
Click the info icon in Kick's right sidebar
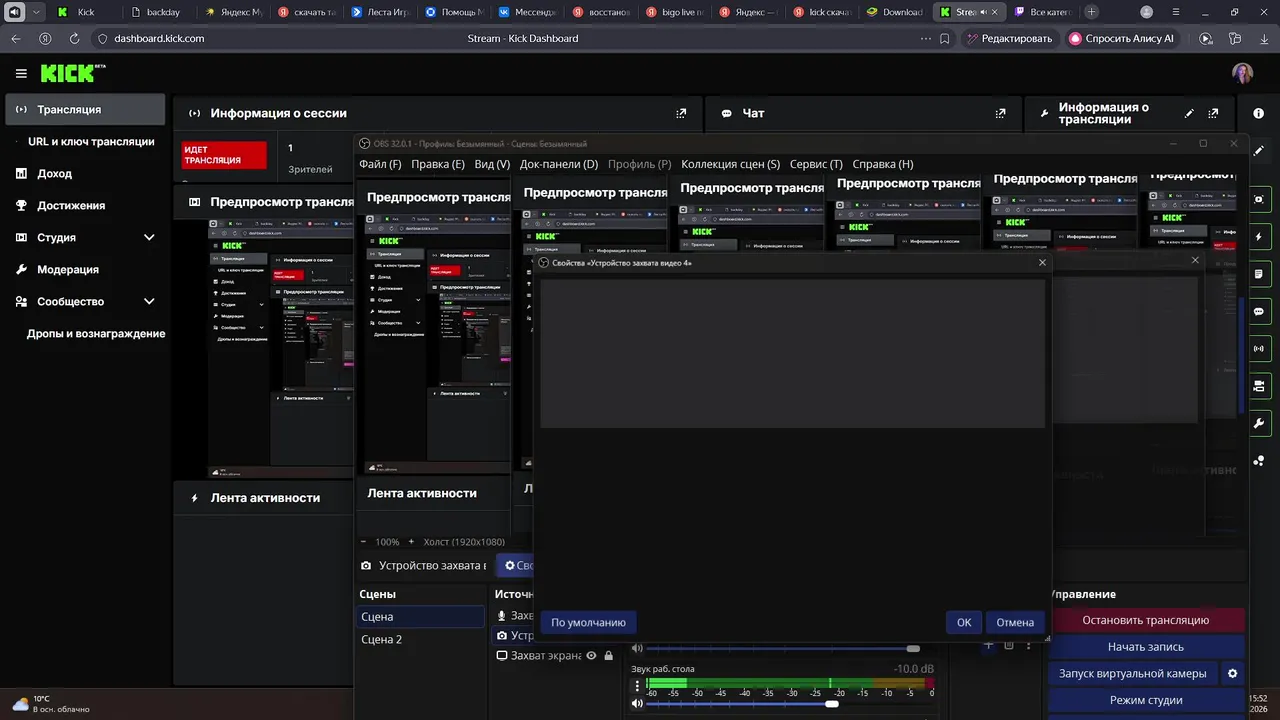pos(1258,113)
